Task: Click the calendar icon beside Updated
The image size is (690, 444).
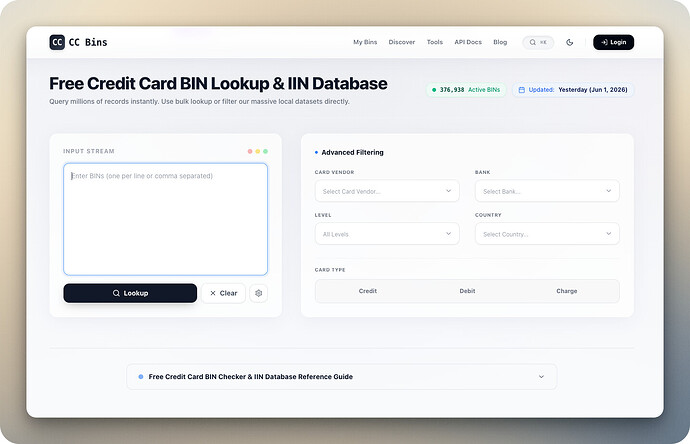Action: pyautogui.click(x=521, y=90)
